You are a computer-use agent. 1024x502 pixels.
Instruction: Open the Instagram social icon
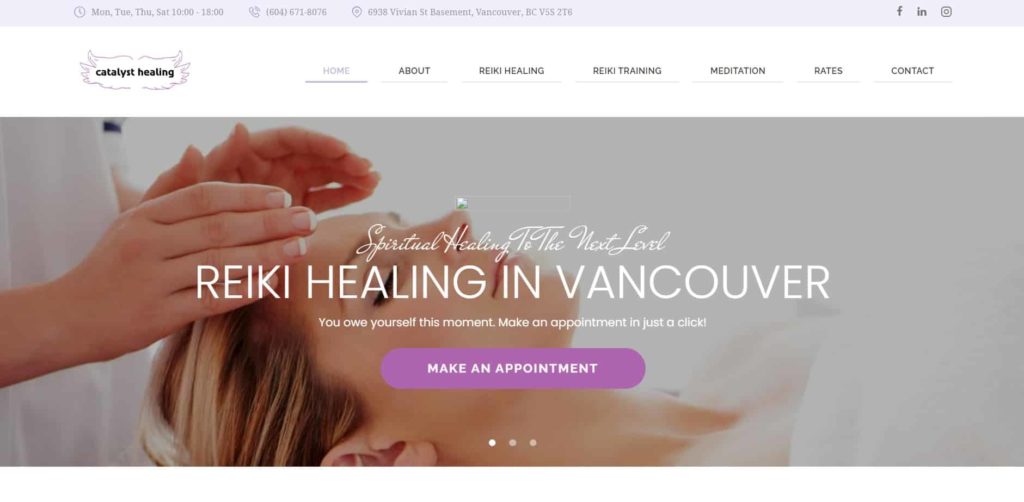pyautogui.click(x=946, y=12)
